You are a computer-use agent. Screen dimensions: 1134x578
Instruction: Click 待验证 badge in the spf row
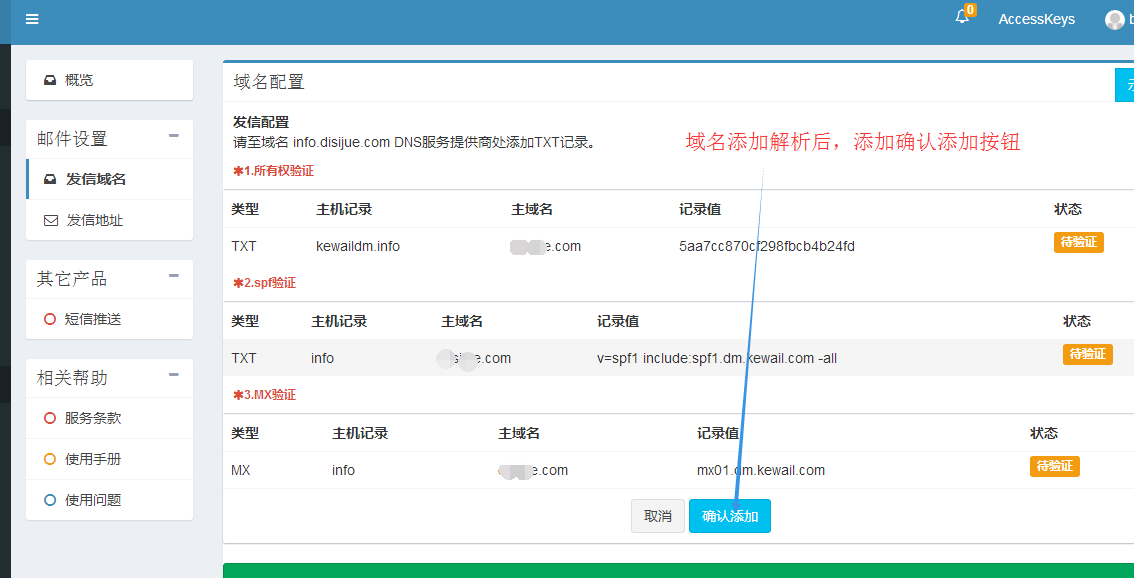[1087, 354]
